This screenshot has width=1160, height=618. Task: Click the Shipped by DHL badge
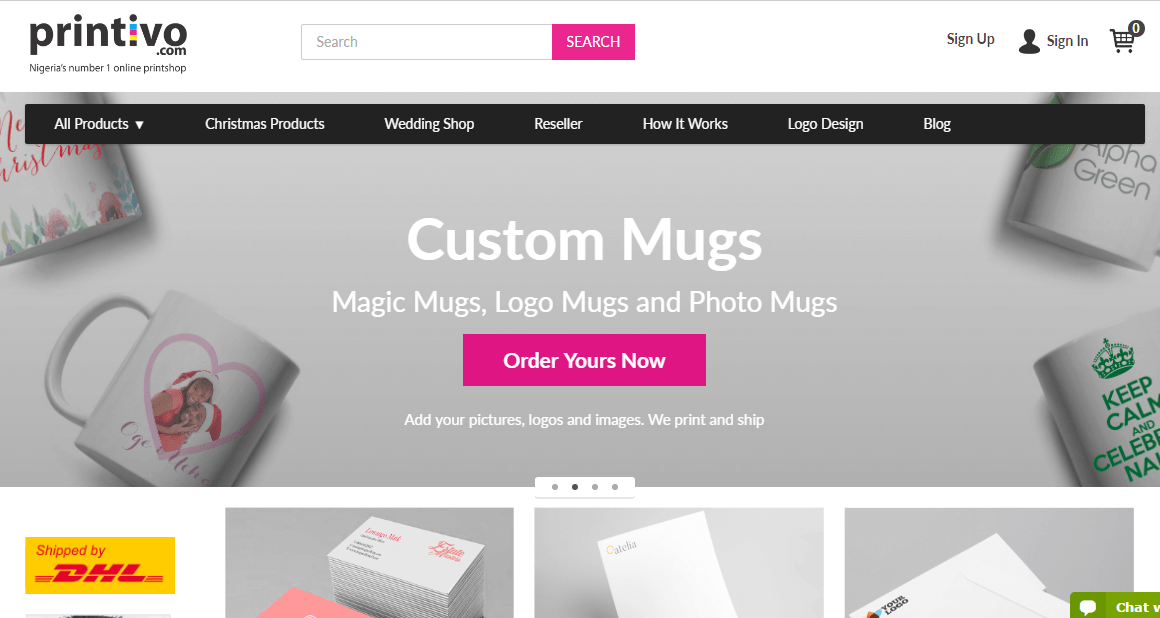point(100,565)
